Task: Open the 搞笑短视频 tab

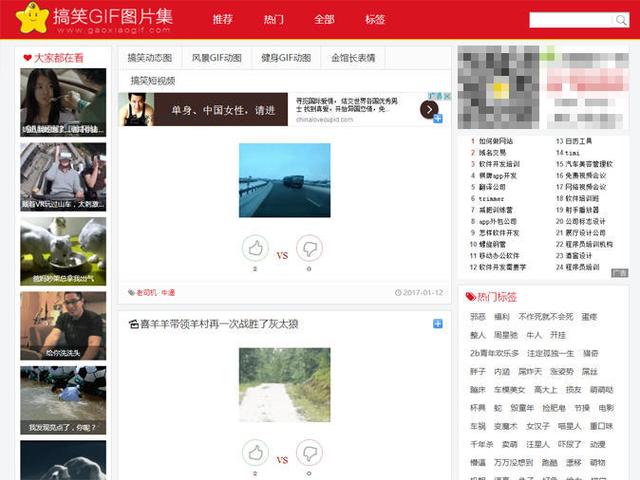Action: (152, 81)
